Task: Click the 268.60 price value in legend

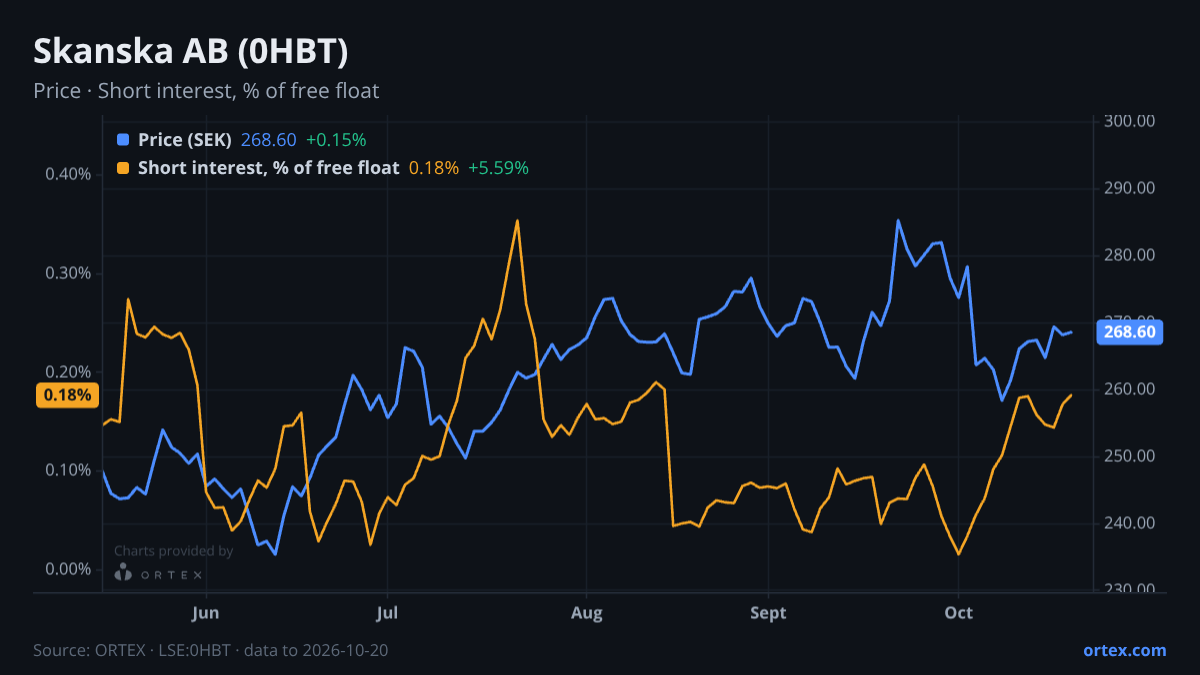Action: tap(268, 140)
